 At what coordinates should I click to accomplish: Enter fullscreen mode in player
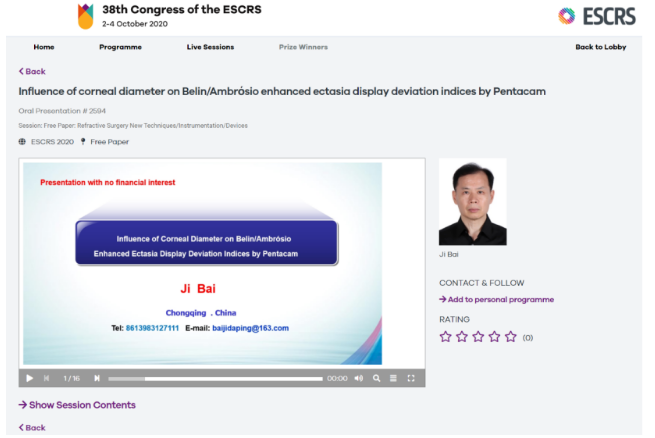[x=411, y=378]
